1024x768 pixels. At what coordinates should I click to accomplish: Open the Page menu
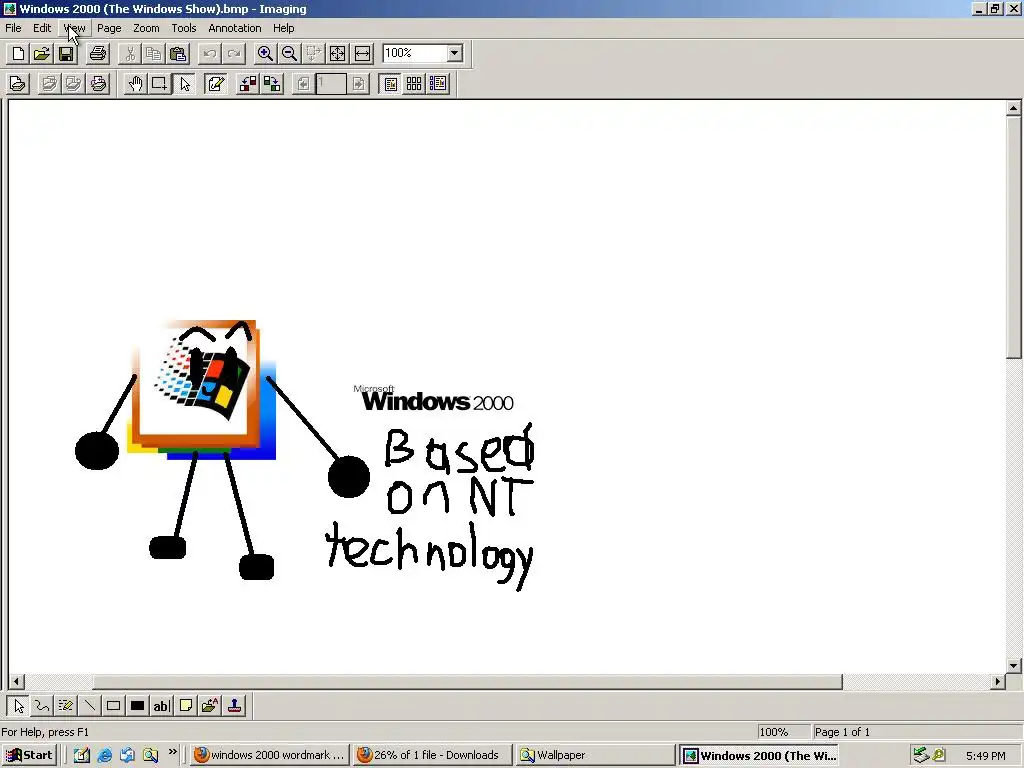pyautogui.click(x=109, y=28)
